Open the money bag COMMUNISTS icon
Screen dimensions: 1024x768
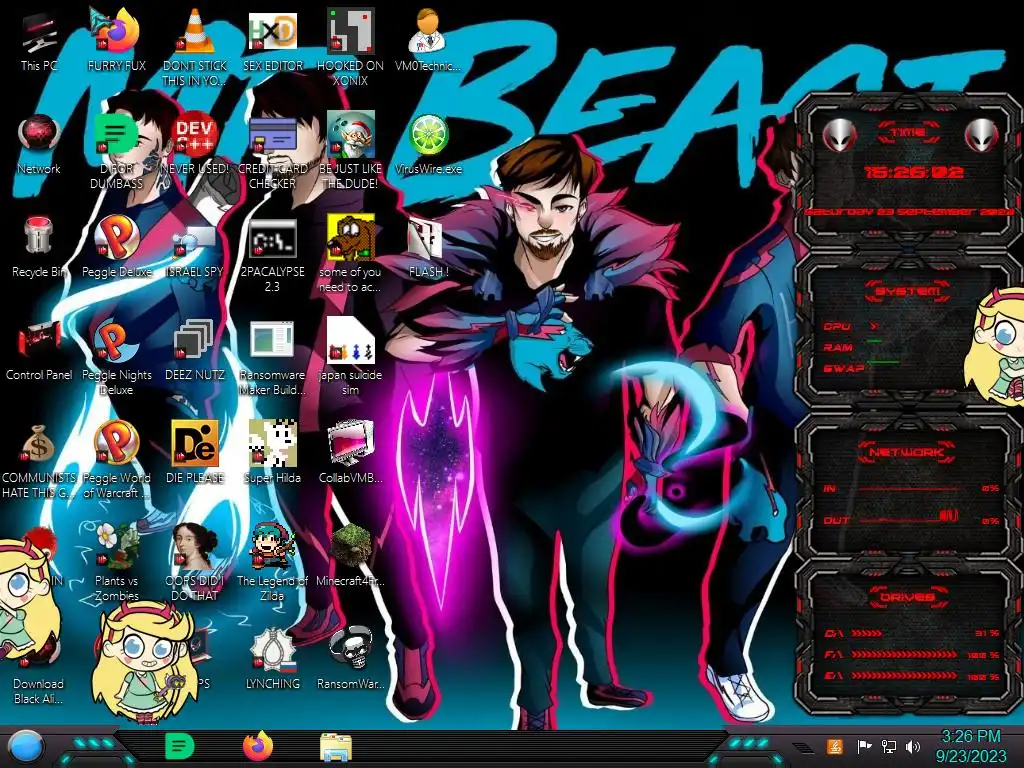click(39, 461)
